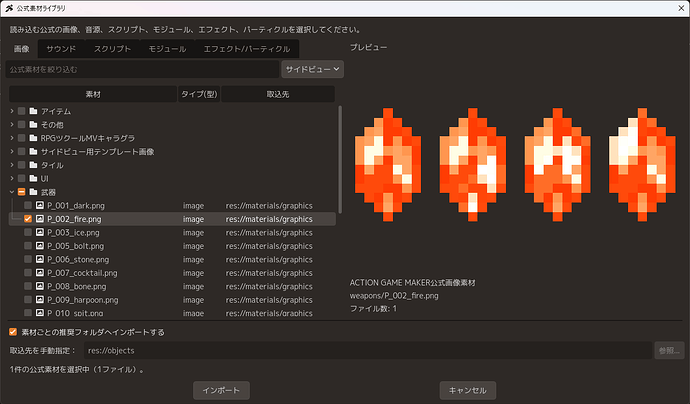Click the image icon of P_003_ice.png
690x404 pixels.
tap(40, 232)
